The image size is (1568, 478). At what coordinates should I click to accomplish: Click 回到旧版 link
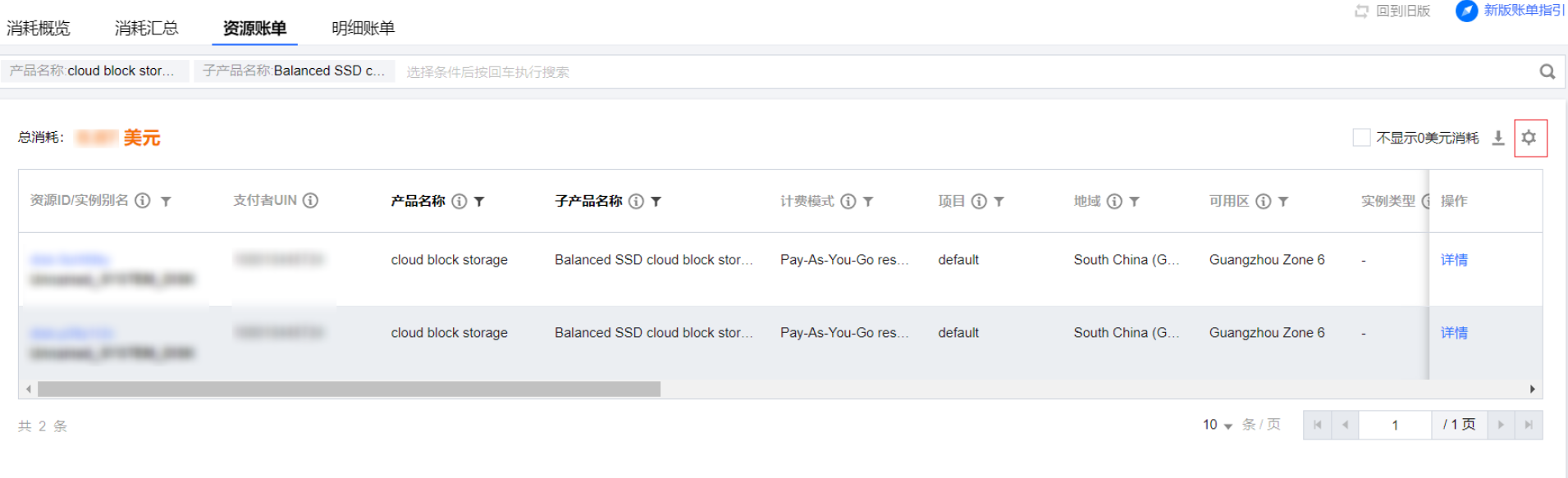(x=1401, y=11)
